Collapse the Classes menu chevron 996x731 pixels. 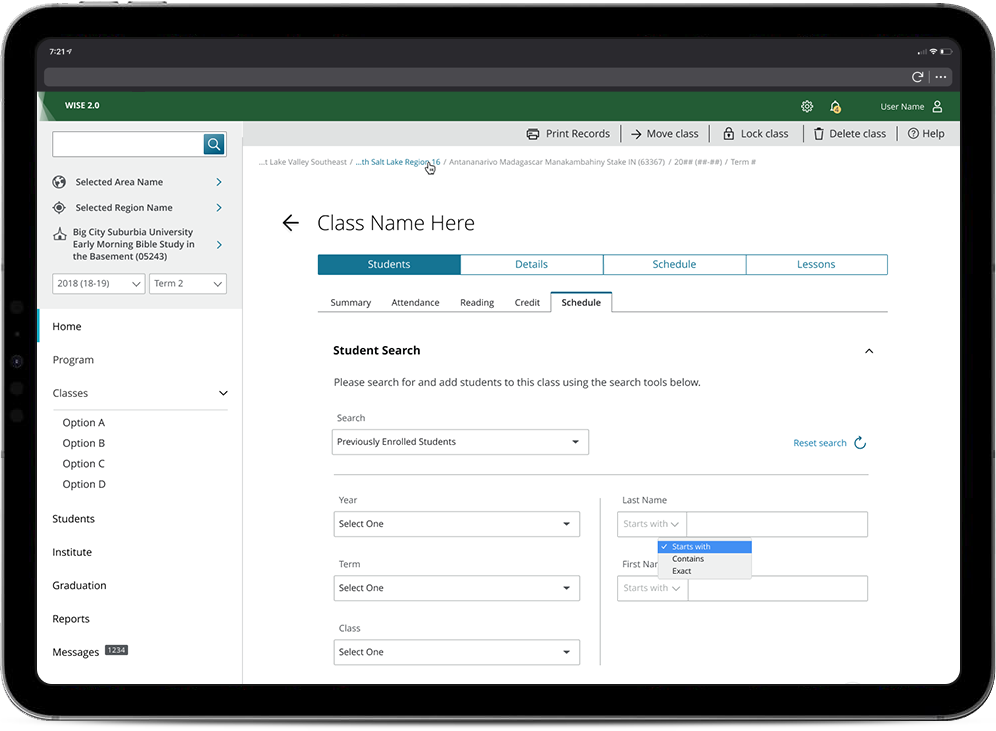pyautogui.click(x=223, y=393)
